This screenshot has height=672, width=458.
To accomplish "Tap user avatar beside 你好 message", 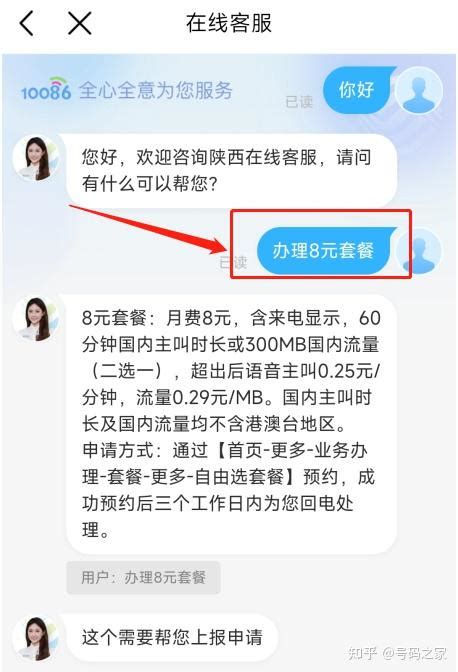I will click(x=419, y=90).
